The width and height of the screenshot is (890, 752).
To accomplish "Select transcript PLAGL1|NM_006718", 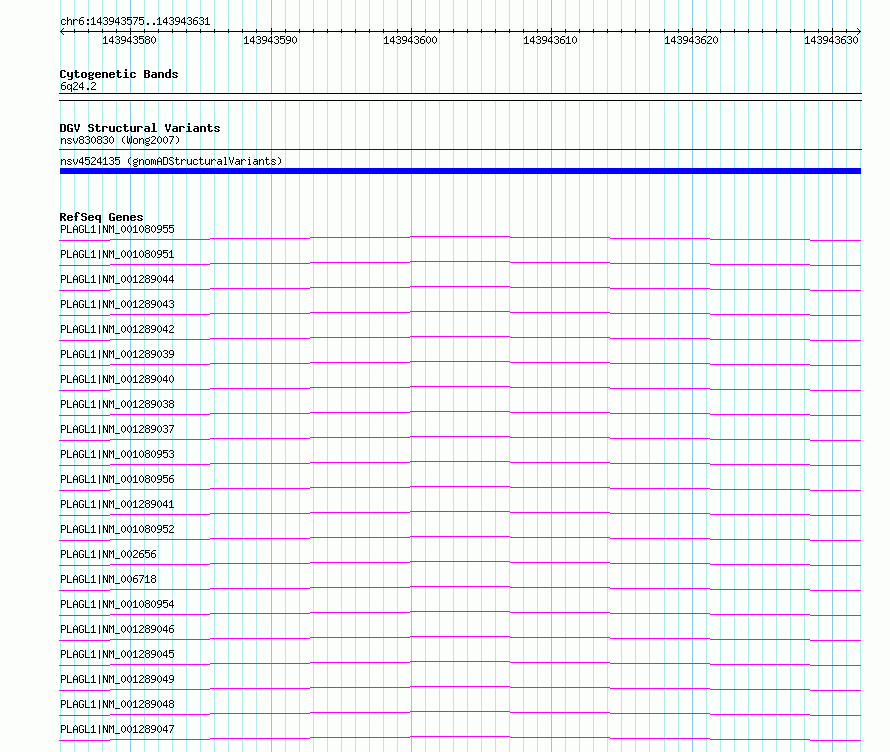I will coord(108,579).
